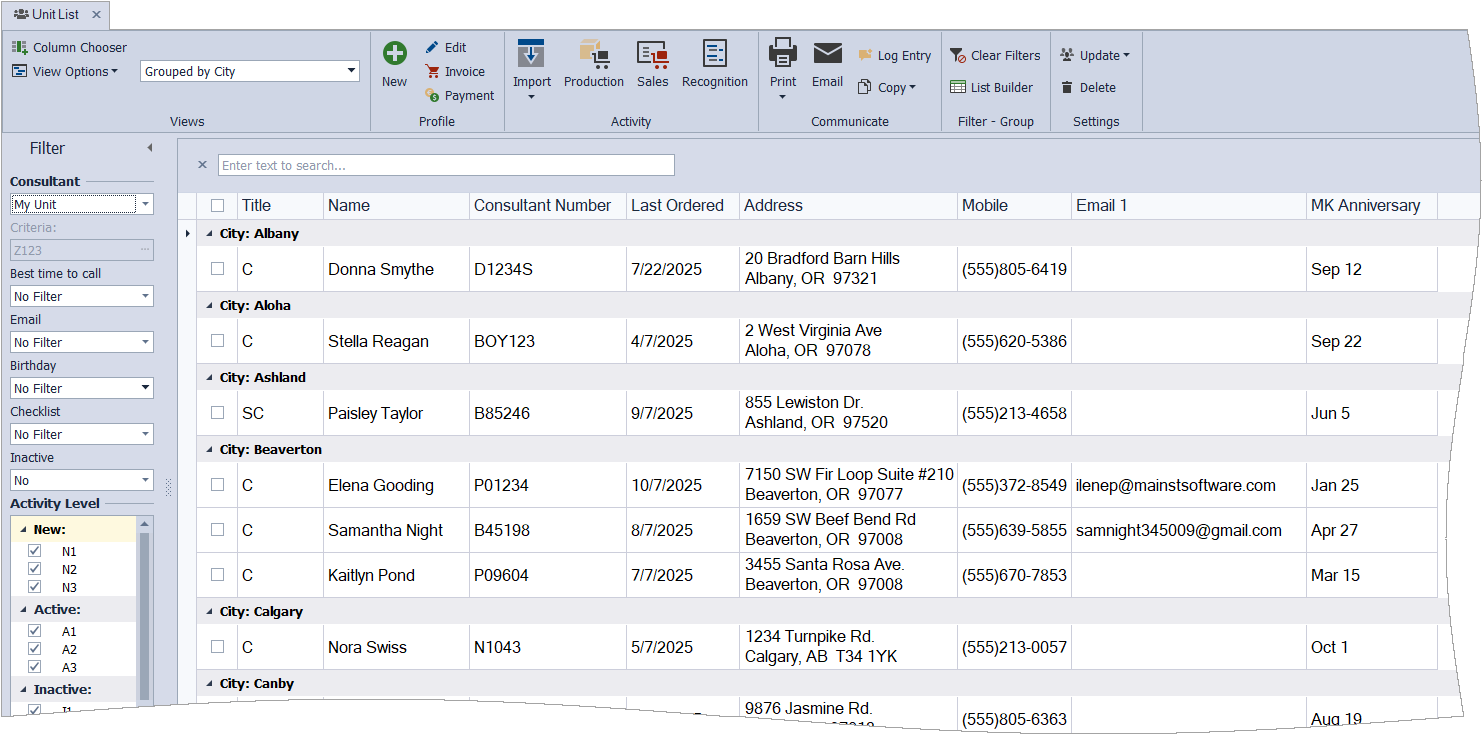The height and width of the screenshot is (735, 1482).
Task: Toggle the select-all checkbox in header
Action: tap(218, 206)
